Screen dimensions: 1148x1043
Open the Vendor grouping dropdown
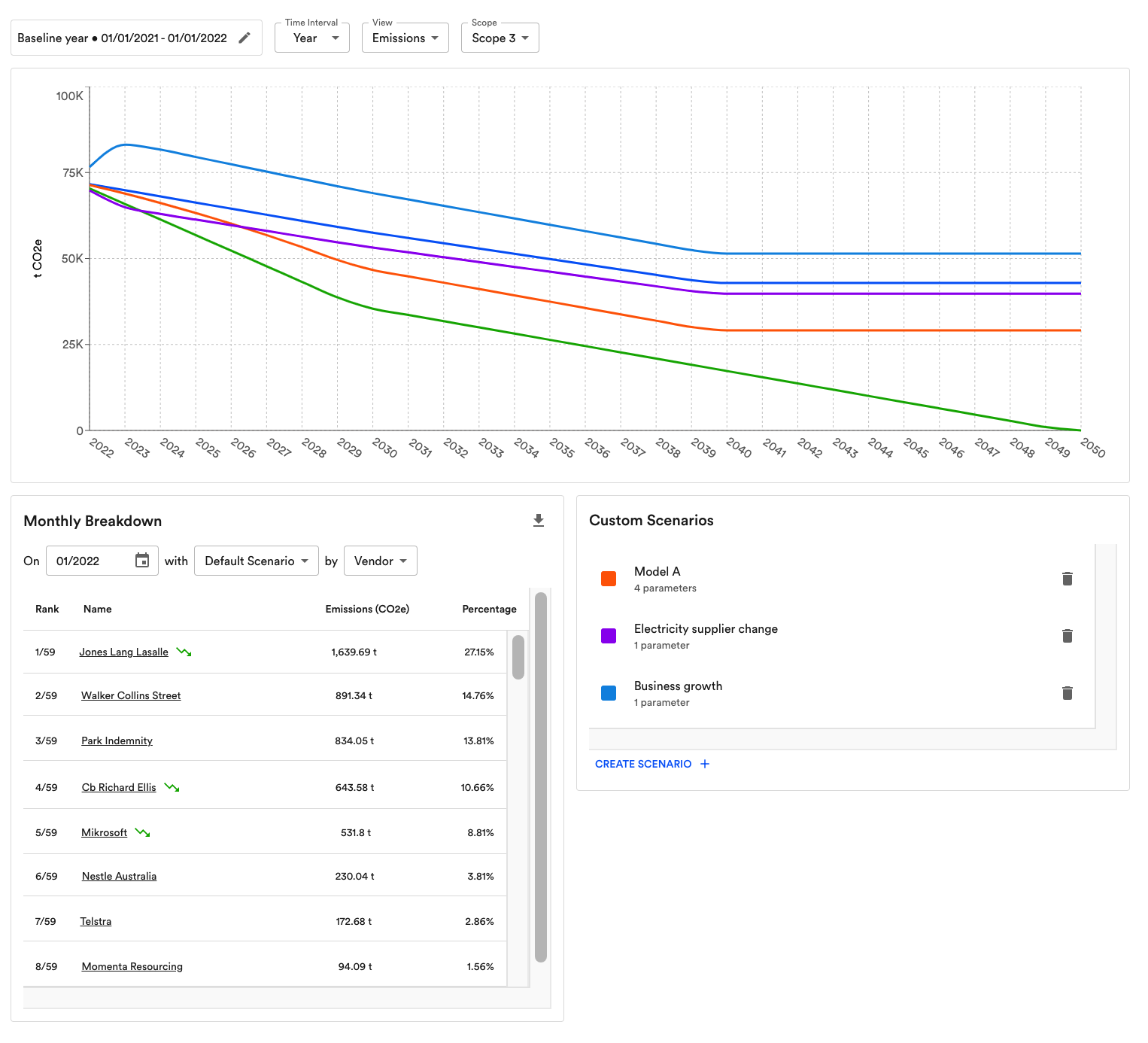coord(381,561)
